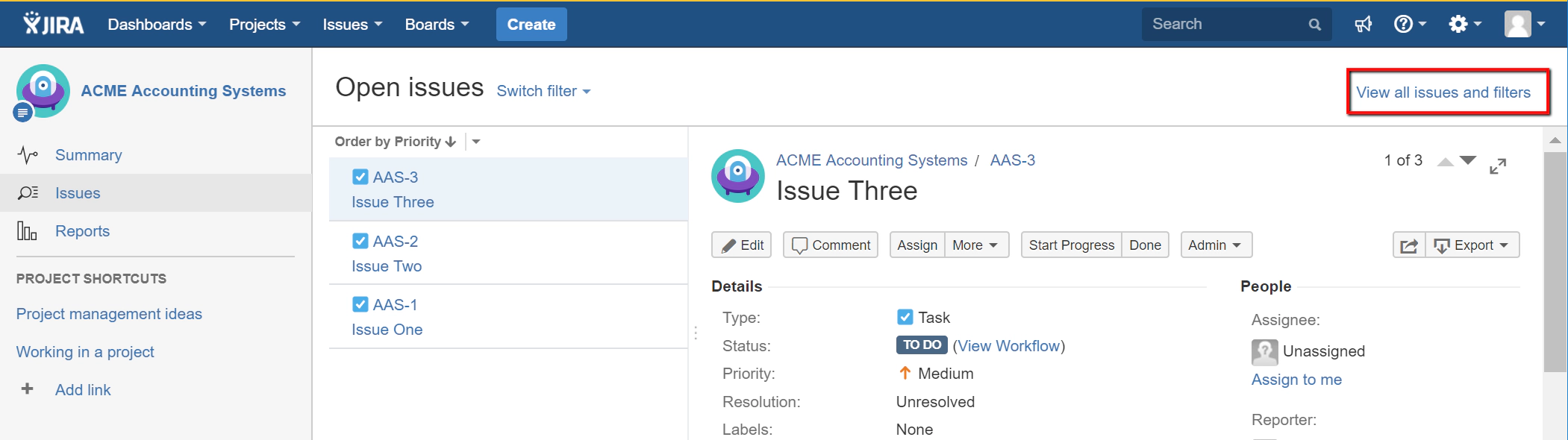Click the Task type icon in Details

(x=905, y=317)
